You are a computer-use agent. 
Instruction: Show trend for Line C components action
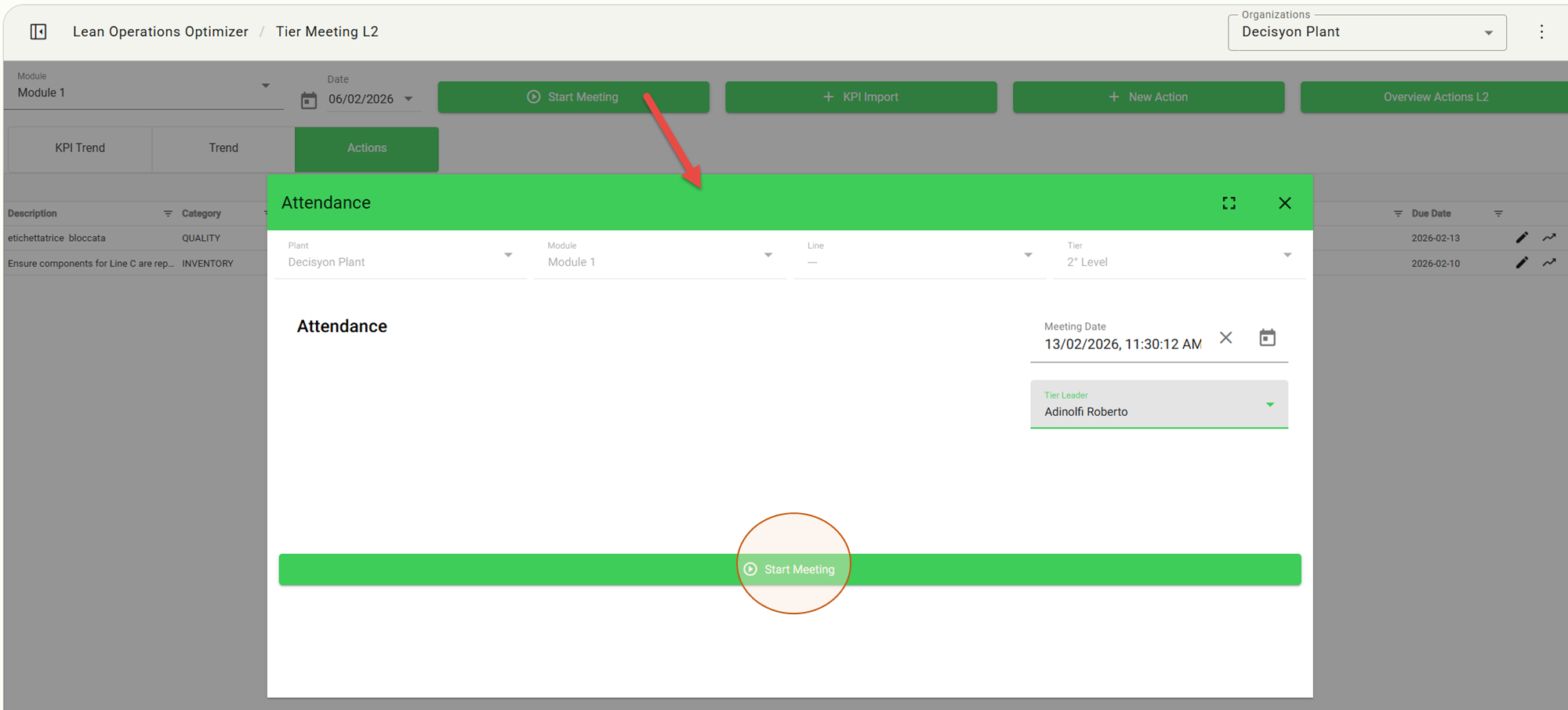point(1549,263)
